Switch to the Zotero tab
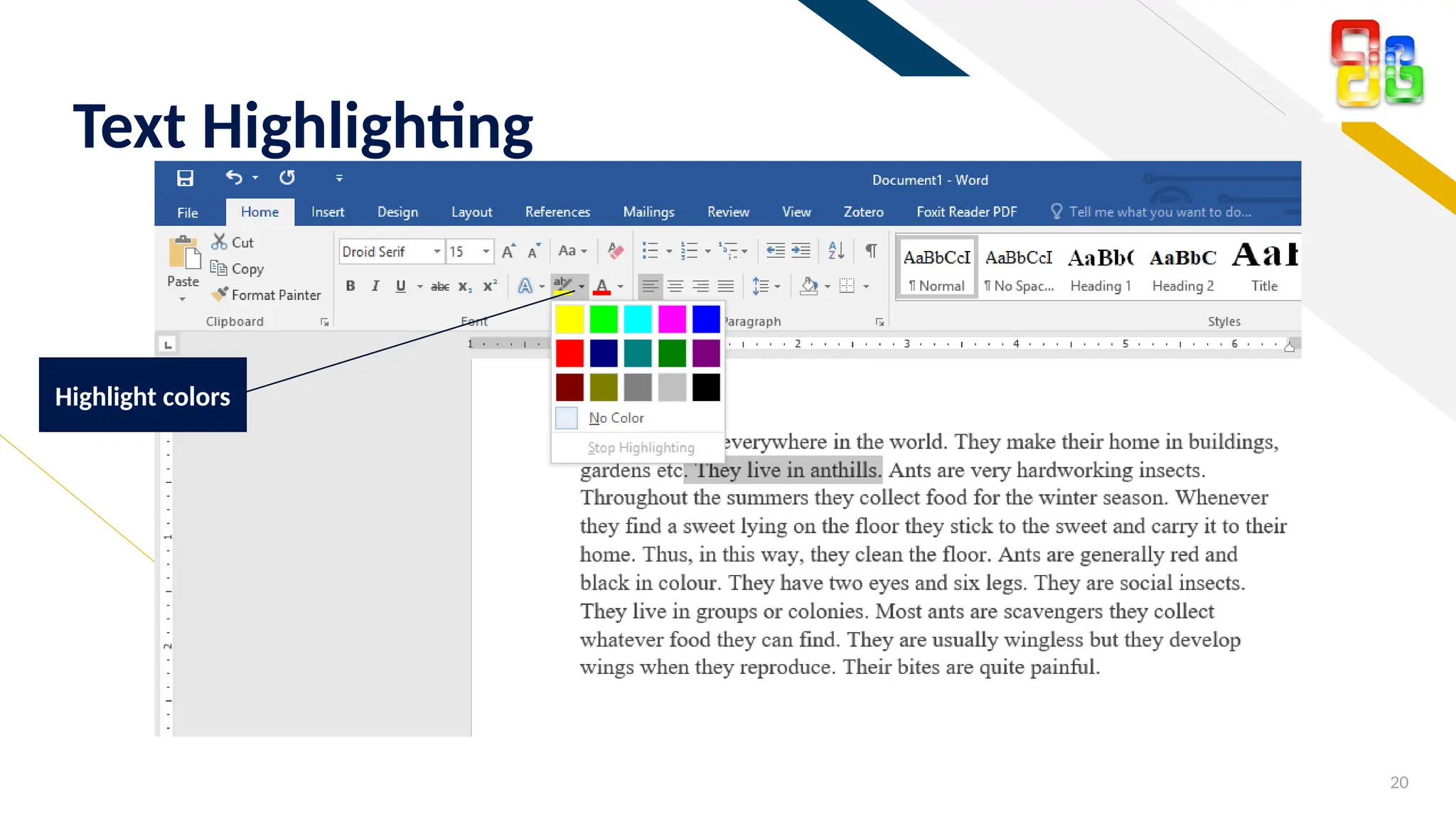Screen dimensions: 1456x819 pyautogui.click(x=863, y=212)
